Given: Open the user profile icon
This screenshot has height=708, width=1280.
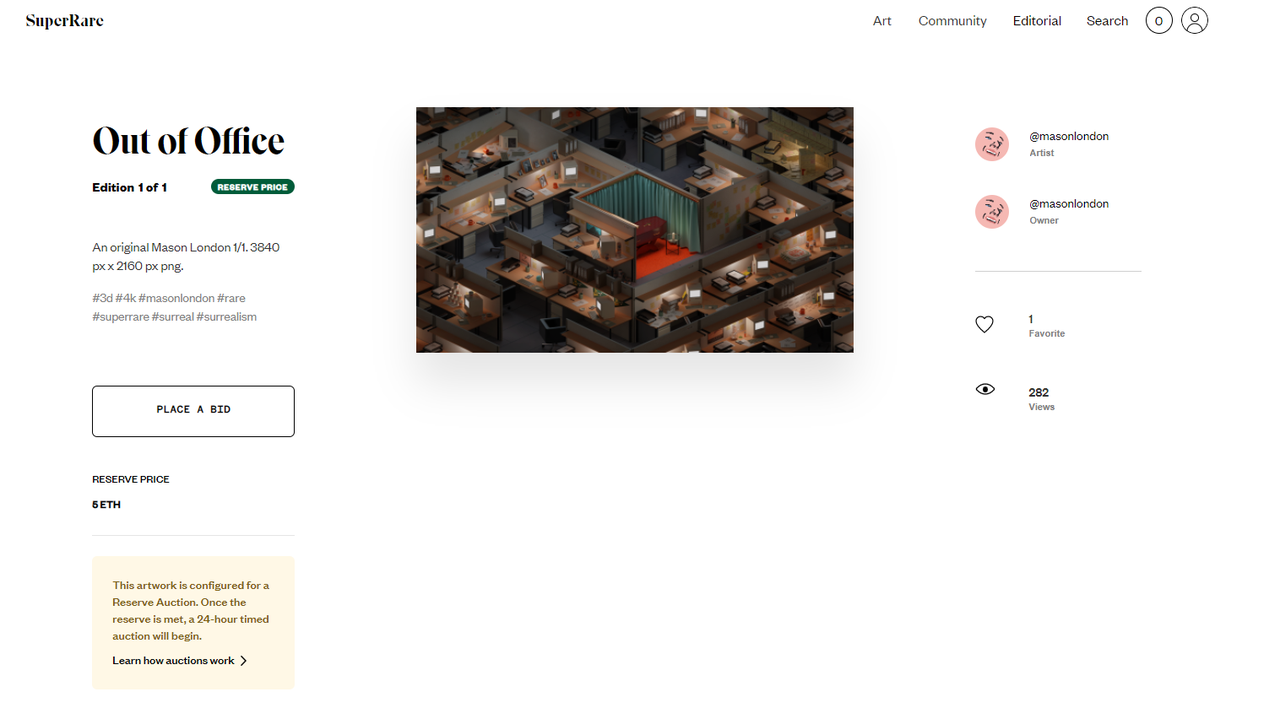Looking at the screenshot, I should click(x=1194, y=20).
